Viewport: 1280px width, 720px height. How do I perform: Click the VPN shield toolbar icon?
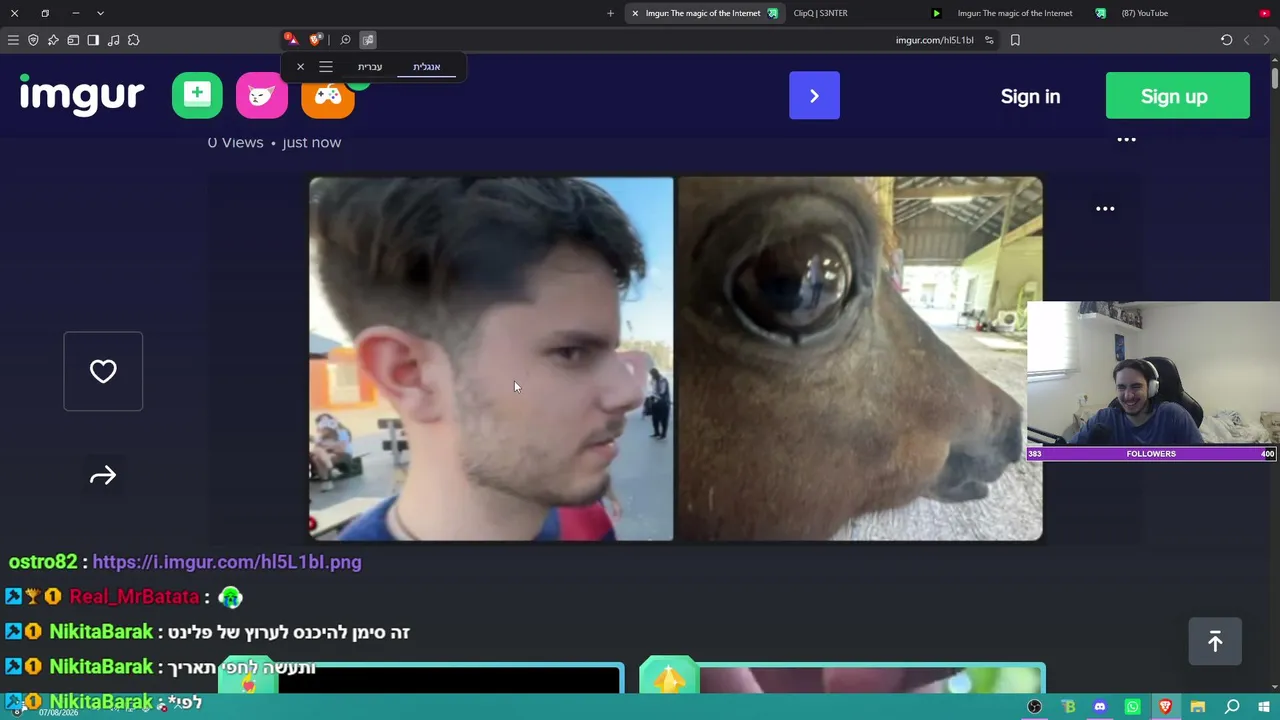click(x=33, y=40)
